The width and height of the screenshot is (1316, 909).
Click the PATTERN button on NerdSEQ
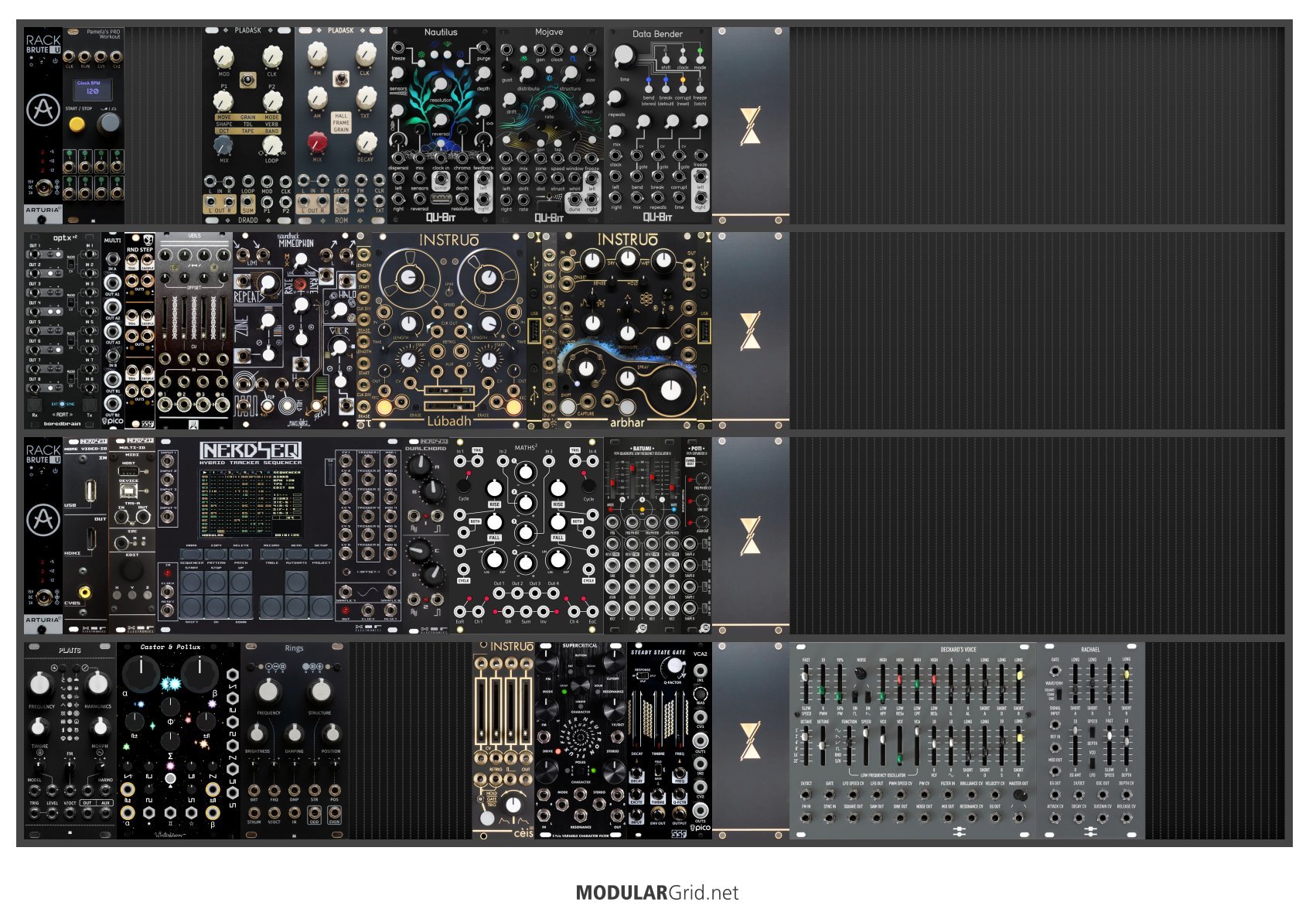tap(216, 554)
